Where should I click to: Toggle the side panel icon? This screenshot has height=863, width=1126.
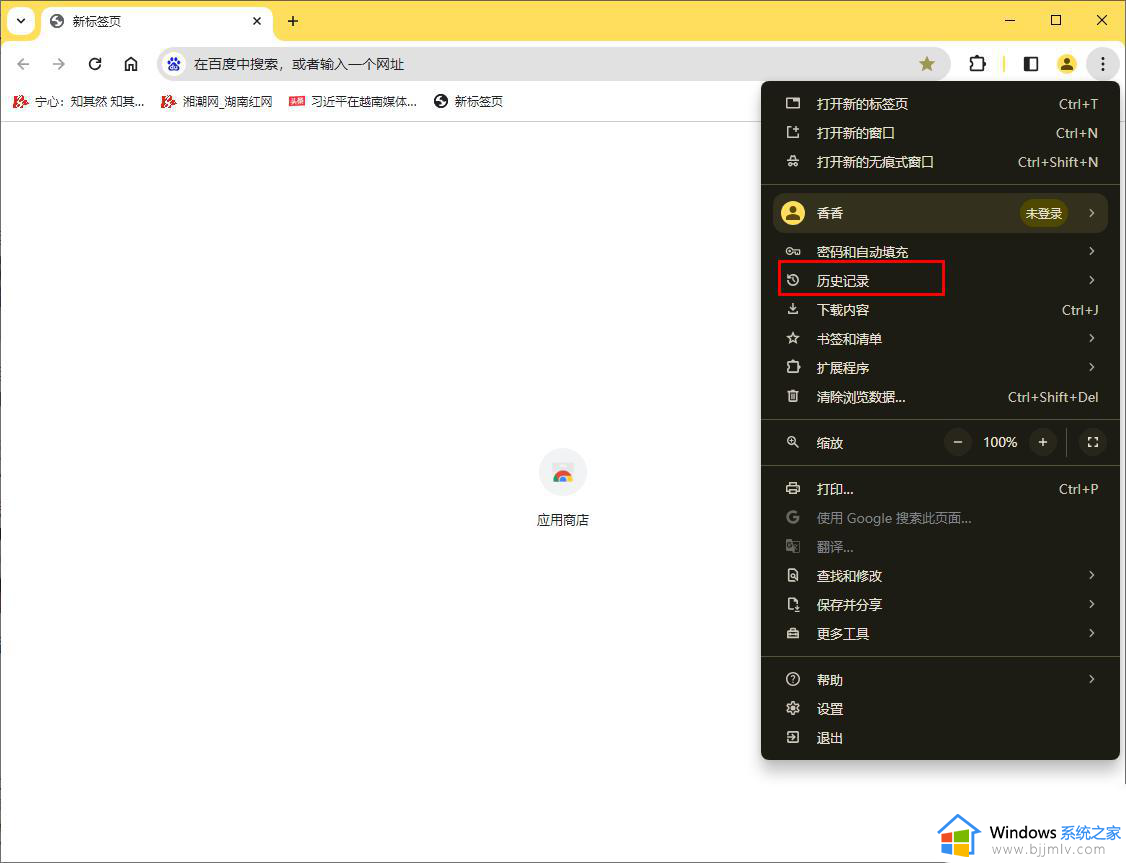coord(1030,64)
